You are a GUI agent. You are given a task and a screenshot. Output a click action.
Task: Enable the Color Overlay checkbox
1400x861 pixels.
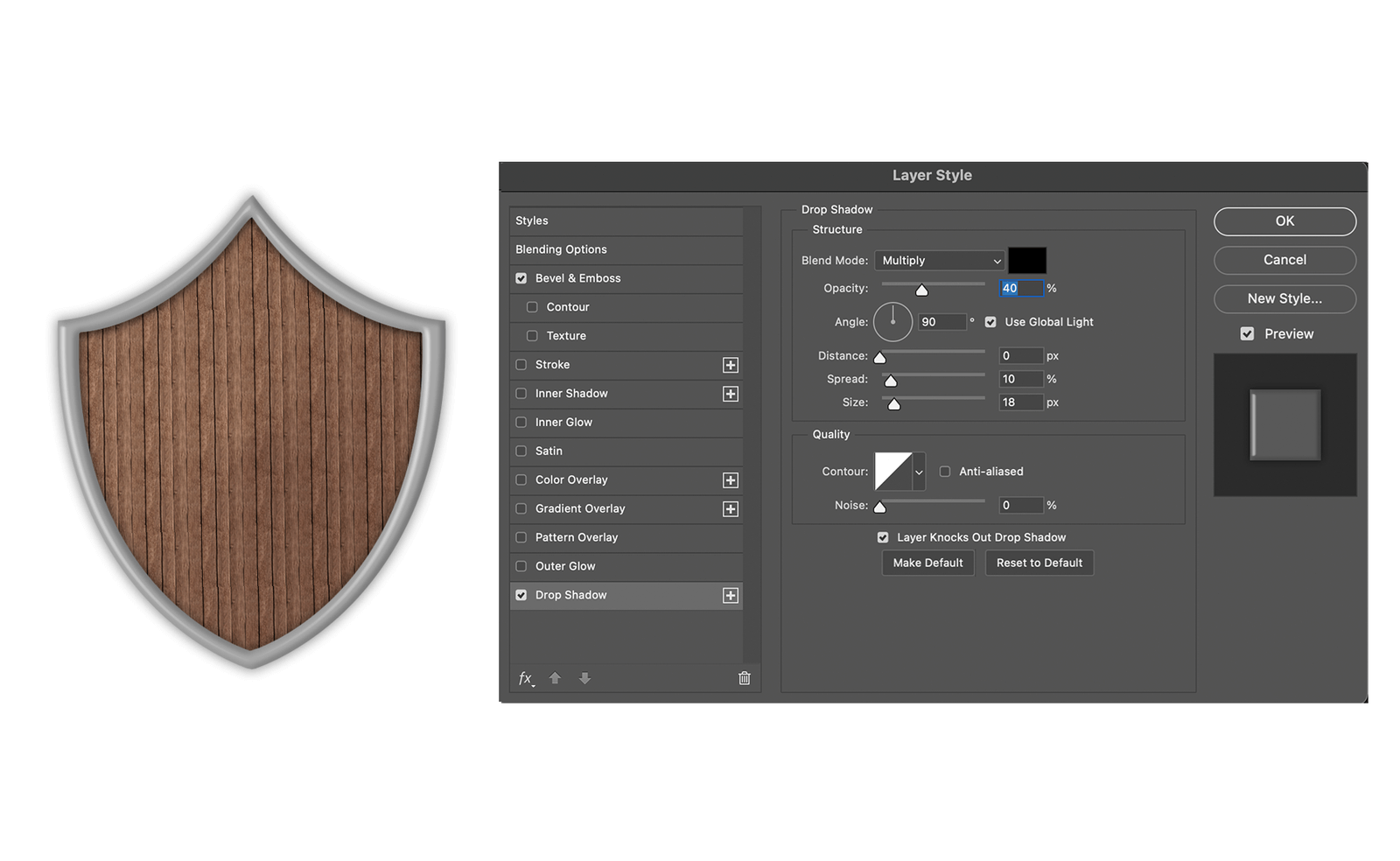(x=521, y=480)
